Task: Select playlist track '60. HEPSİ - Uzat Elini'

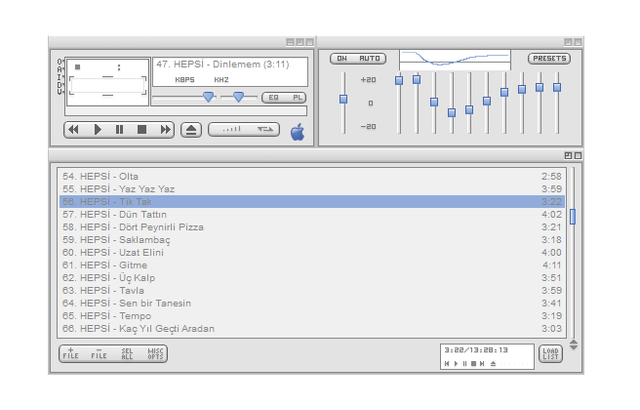Action: point(312,252)
